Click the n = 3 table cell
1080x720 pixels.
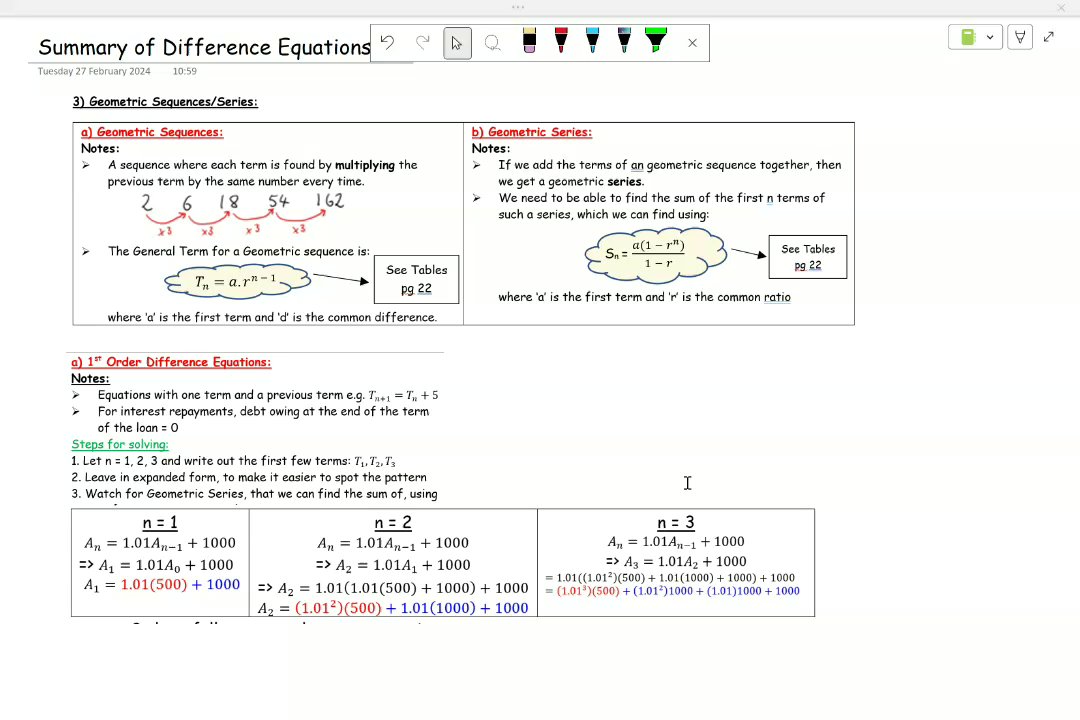coord(676,562)
